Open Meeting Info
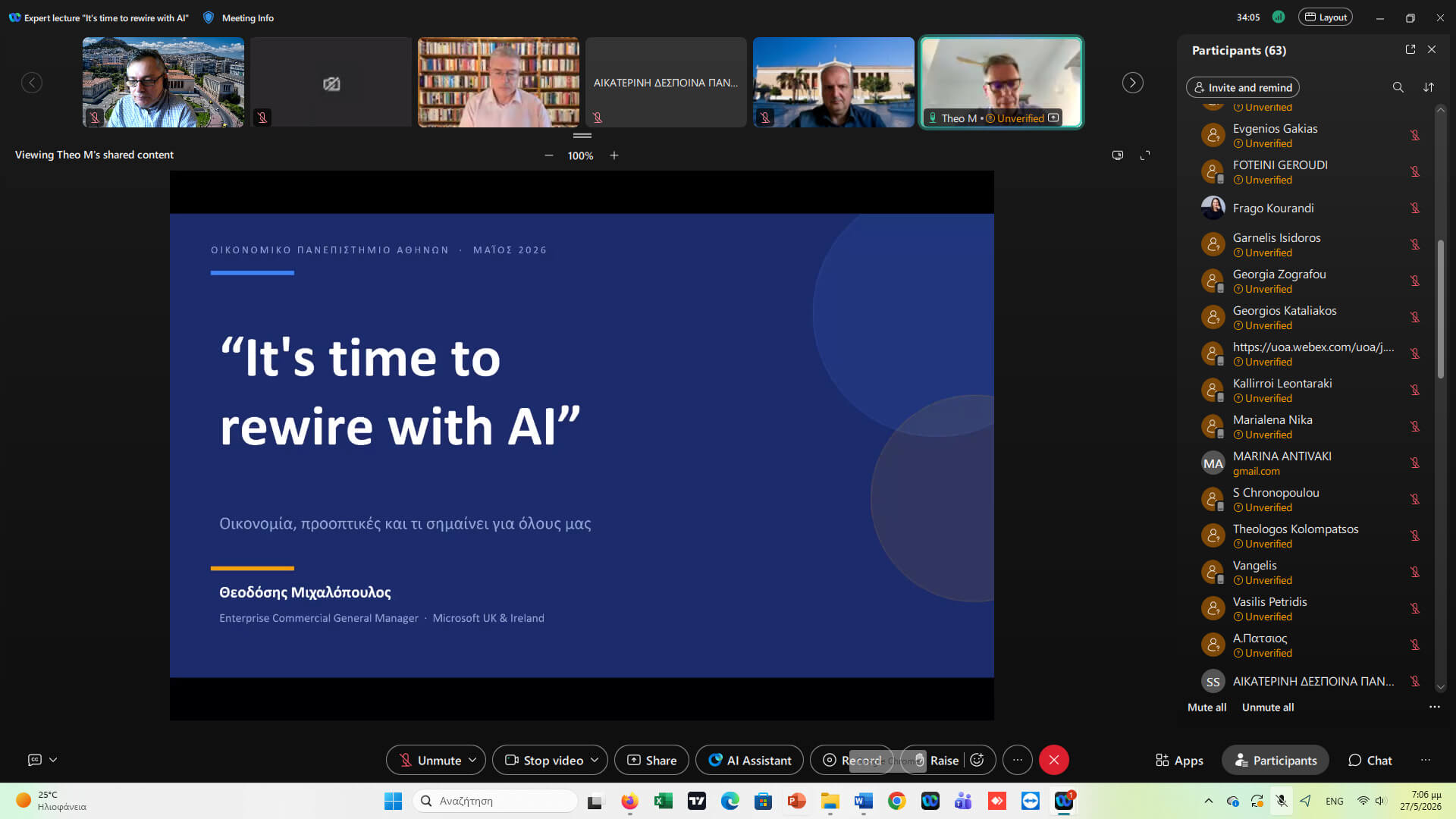1456x819 pixels. click(x=239, y=17)
